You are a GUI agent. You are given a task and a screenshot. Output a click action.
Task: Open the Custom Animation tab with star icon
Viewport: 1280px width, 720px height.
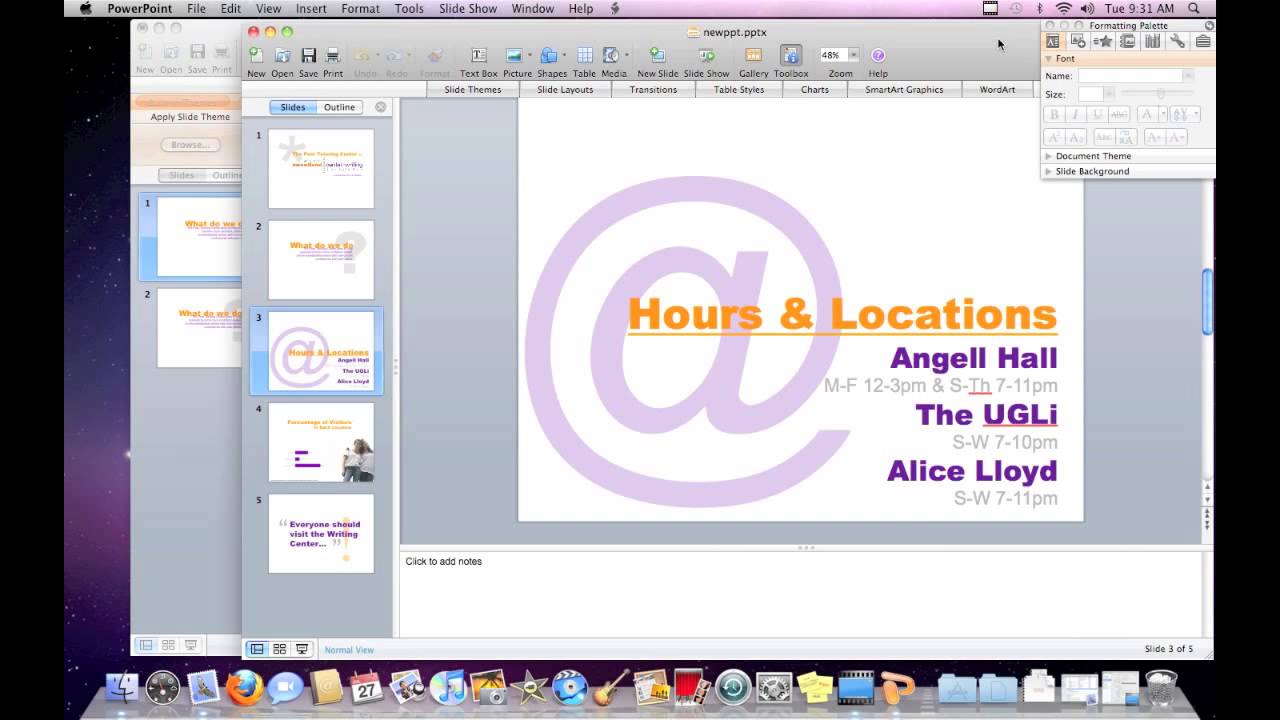[1103, 41]
